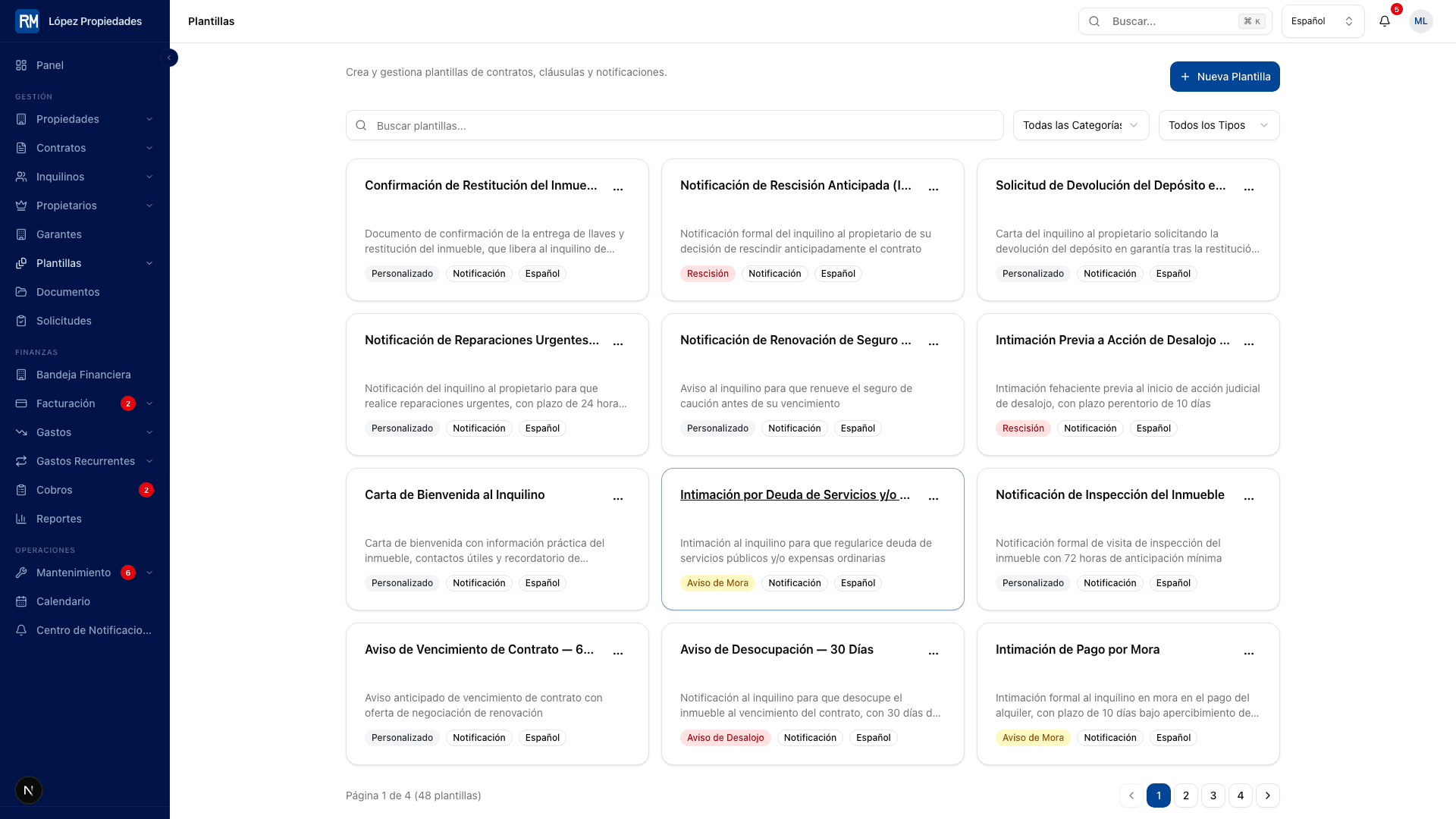Click the Aviso de Mora tag on Intimación de Pago

coord(1033,738)
